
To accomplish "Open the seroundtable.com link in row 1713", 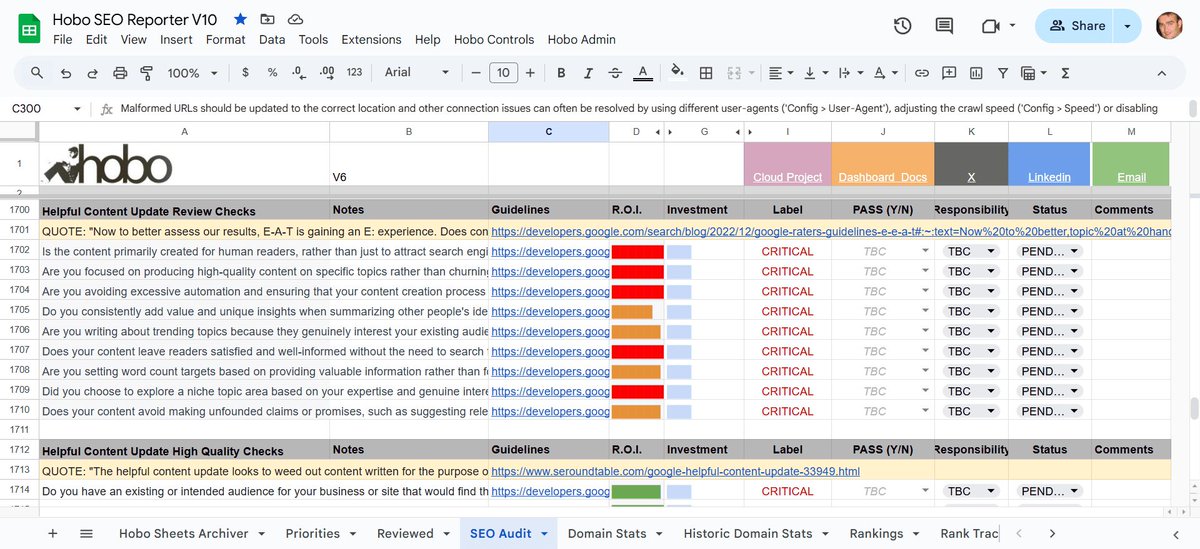I will coord(675,471).
